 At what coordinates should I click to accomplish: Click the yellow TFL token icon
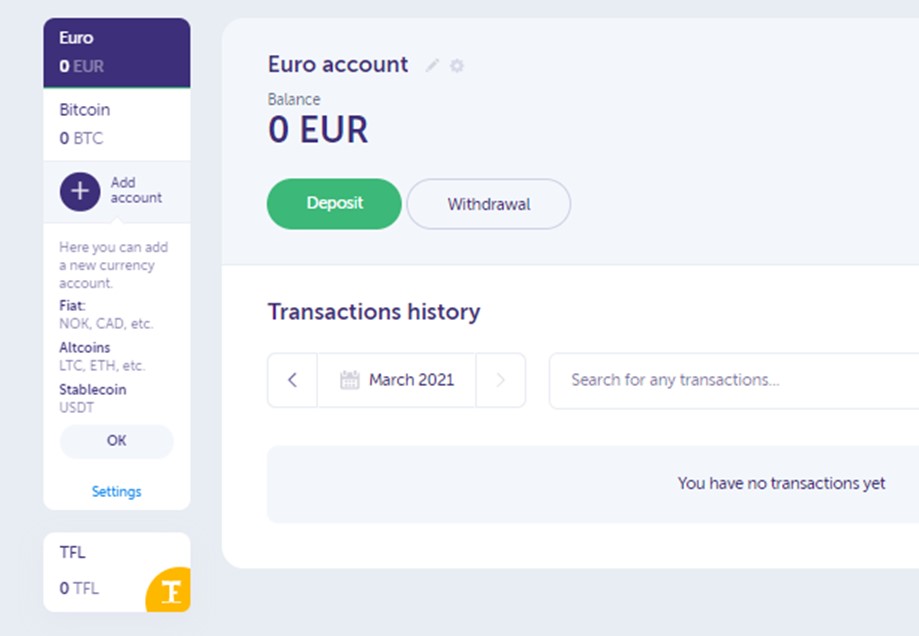pyautogui.click(x=169, y=590)
